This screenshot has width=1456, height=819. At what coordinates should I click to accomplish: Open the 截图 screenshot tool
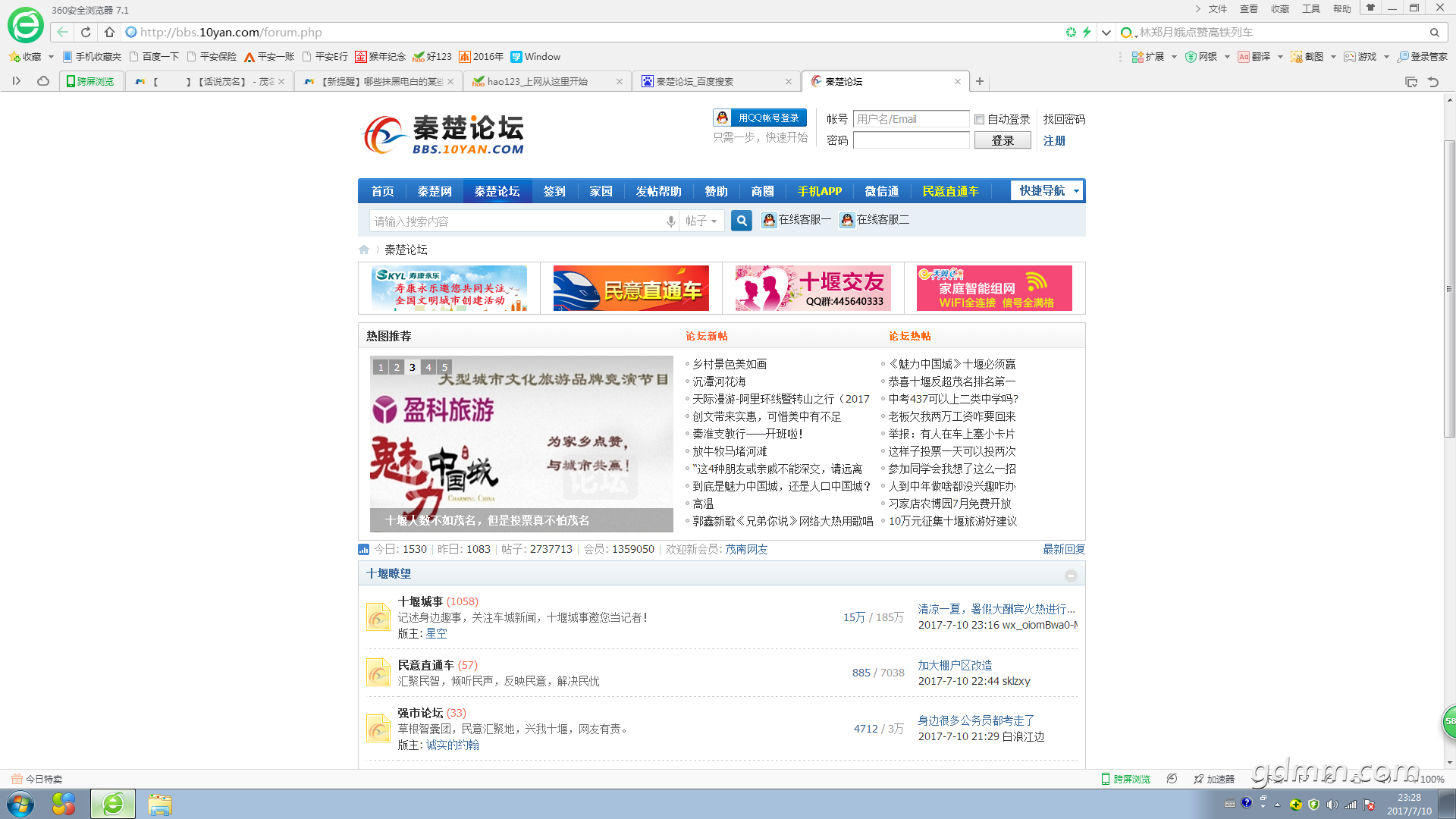[1307, 57]
